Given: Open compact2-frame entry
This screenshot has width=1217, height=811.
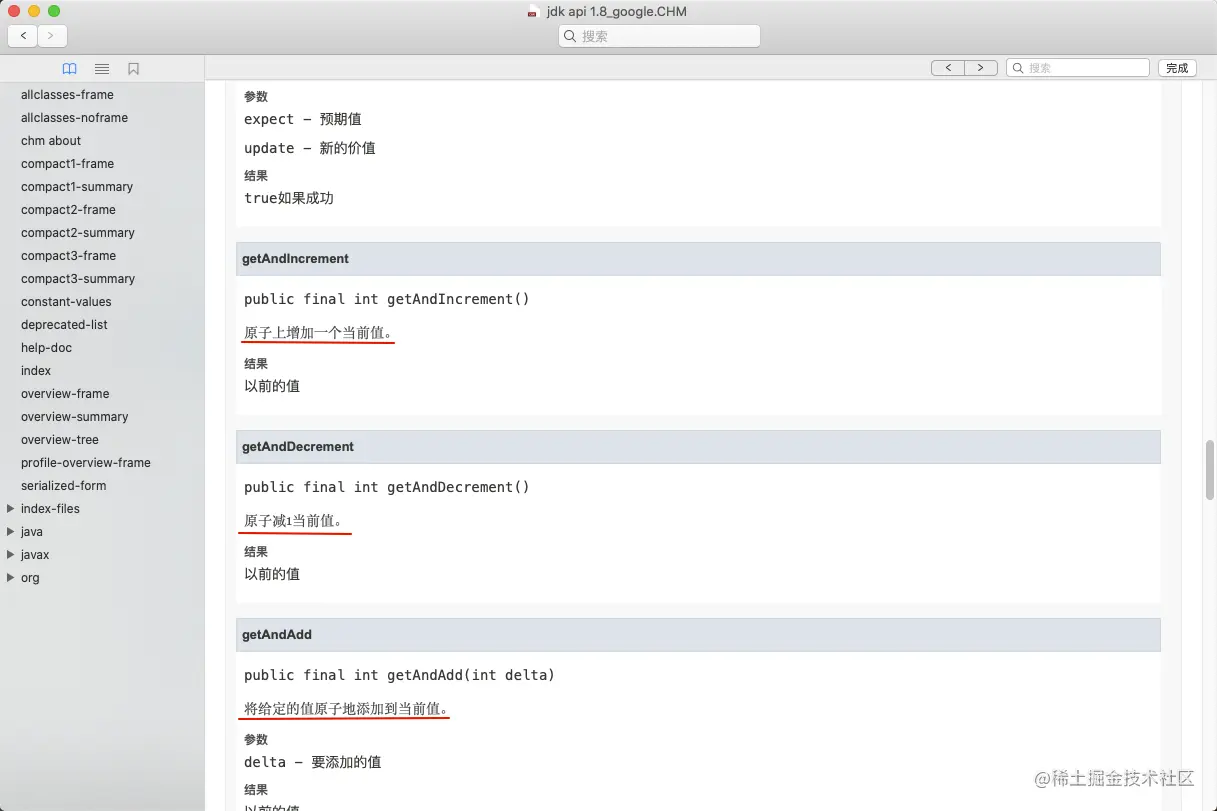Looking at the screenshot, I should click(68, 210).
